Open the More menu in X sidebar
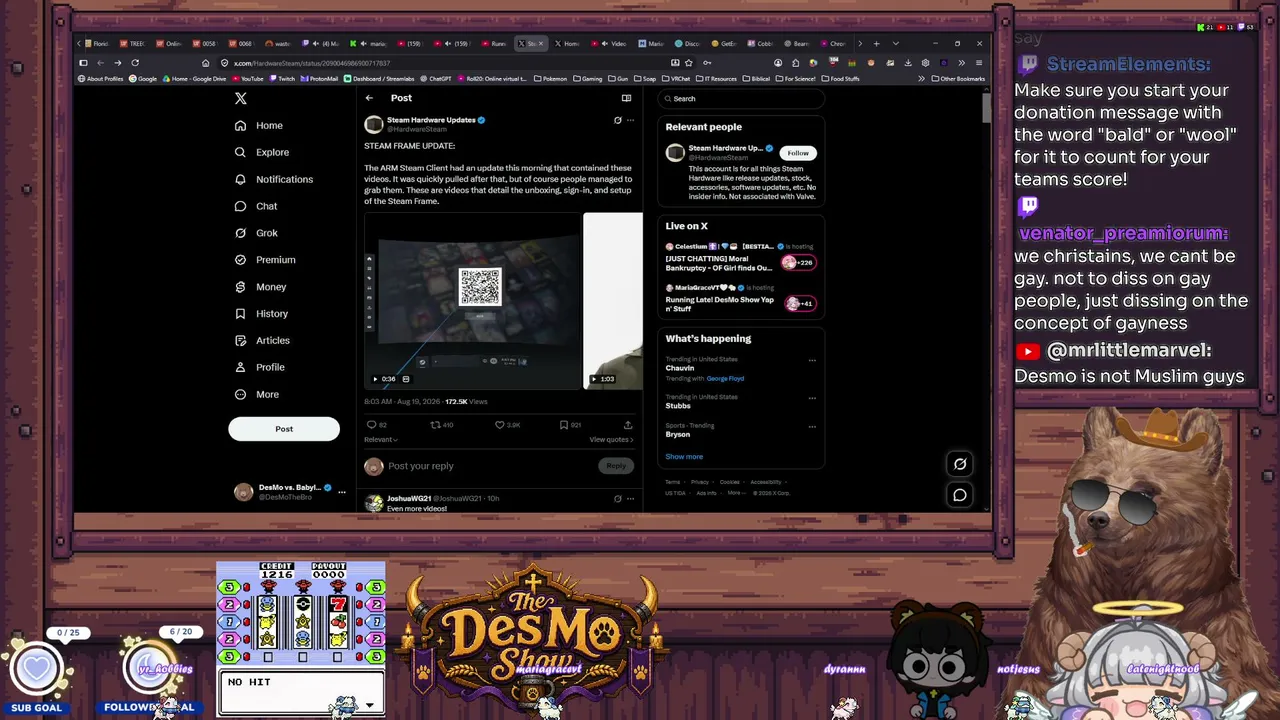1280x720 pixels. point(257,394)
